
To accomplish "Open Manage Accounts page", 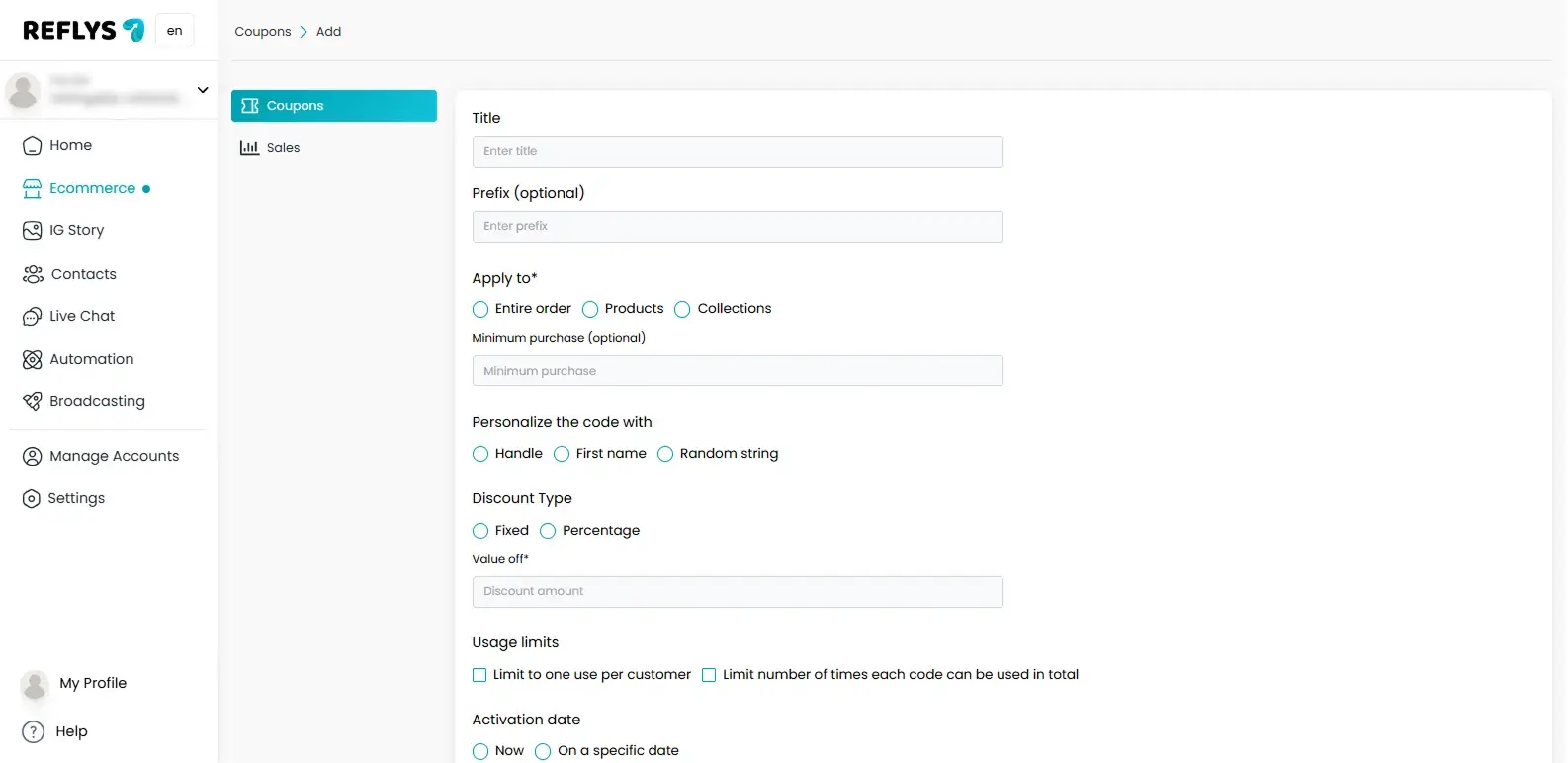I will coord(114,456).
